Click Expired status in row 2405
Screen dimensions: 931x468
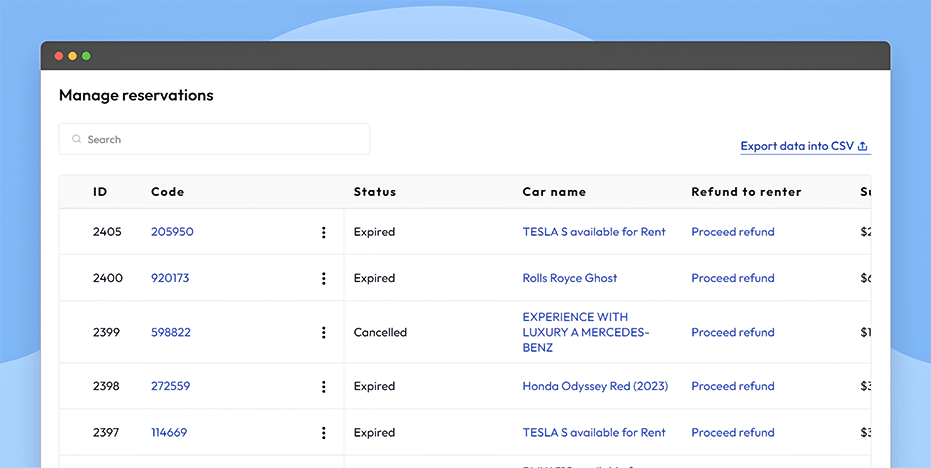click(x=374, y=232)
